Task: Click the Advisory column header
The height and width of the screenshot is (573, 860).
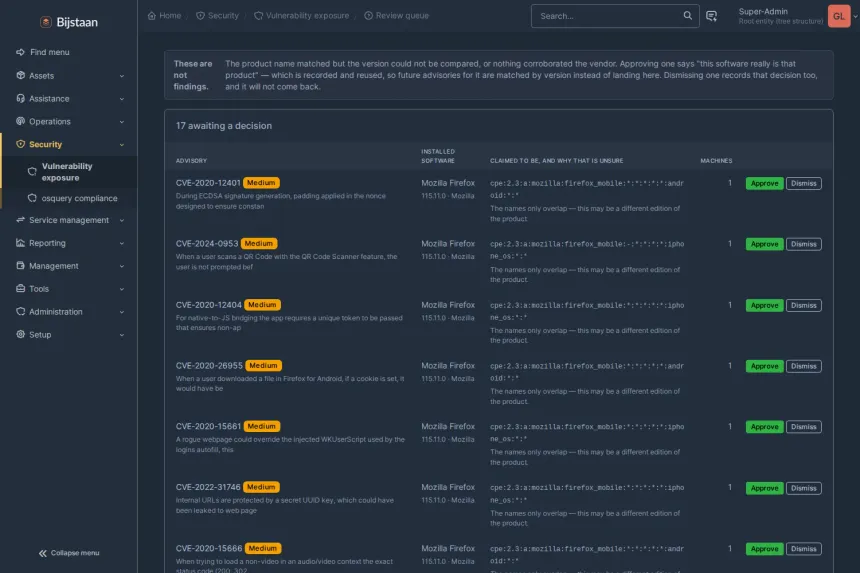Action: [191, 161]
